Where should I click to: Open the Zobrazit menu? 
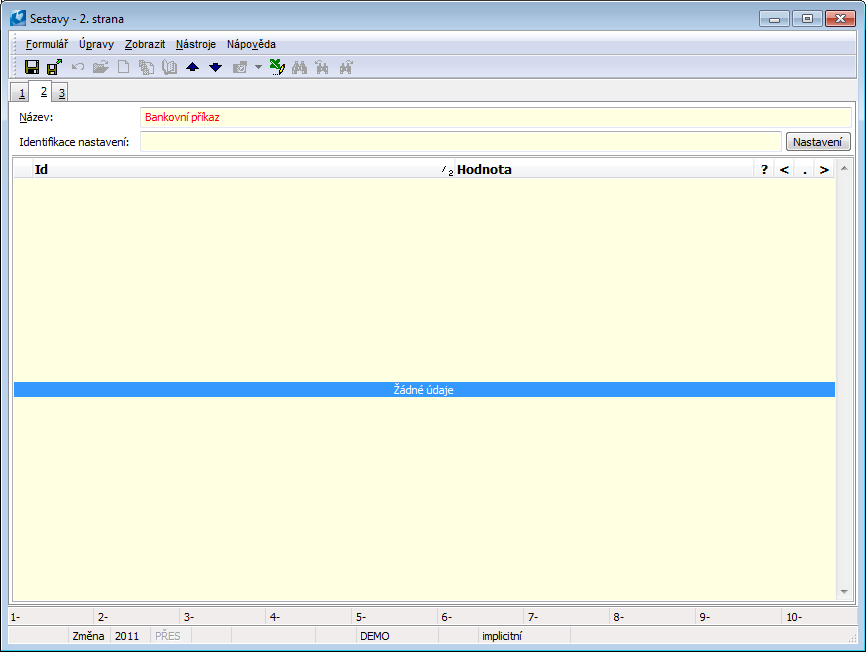(x=145, y=44)
